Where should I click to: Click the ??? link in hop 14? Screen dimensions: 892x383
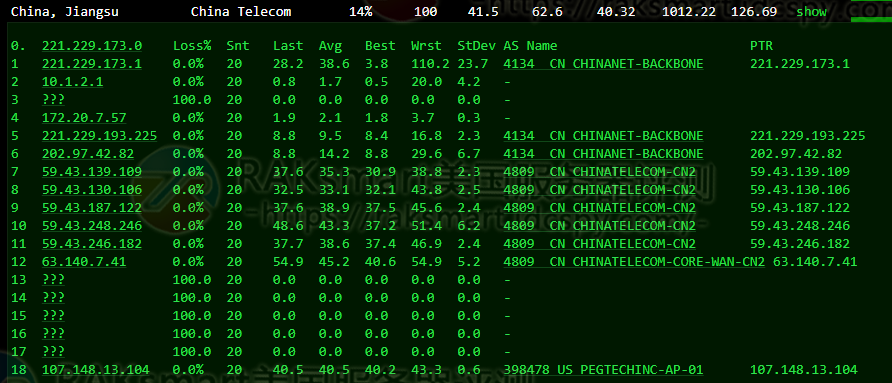point(53,298)
